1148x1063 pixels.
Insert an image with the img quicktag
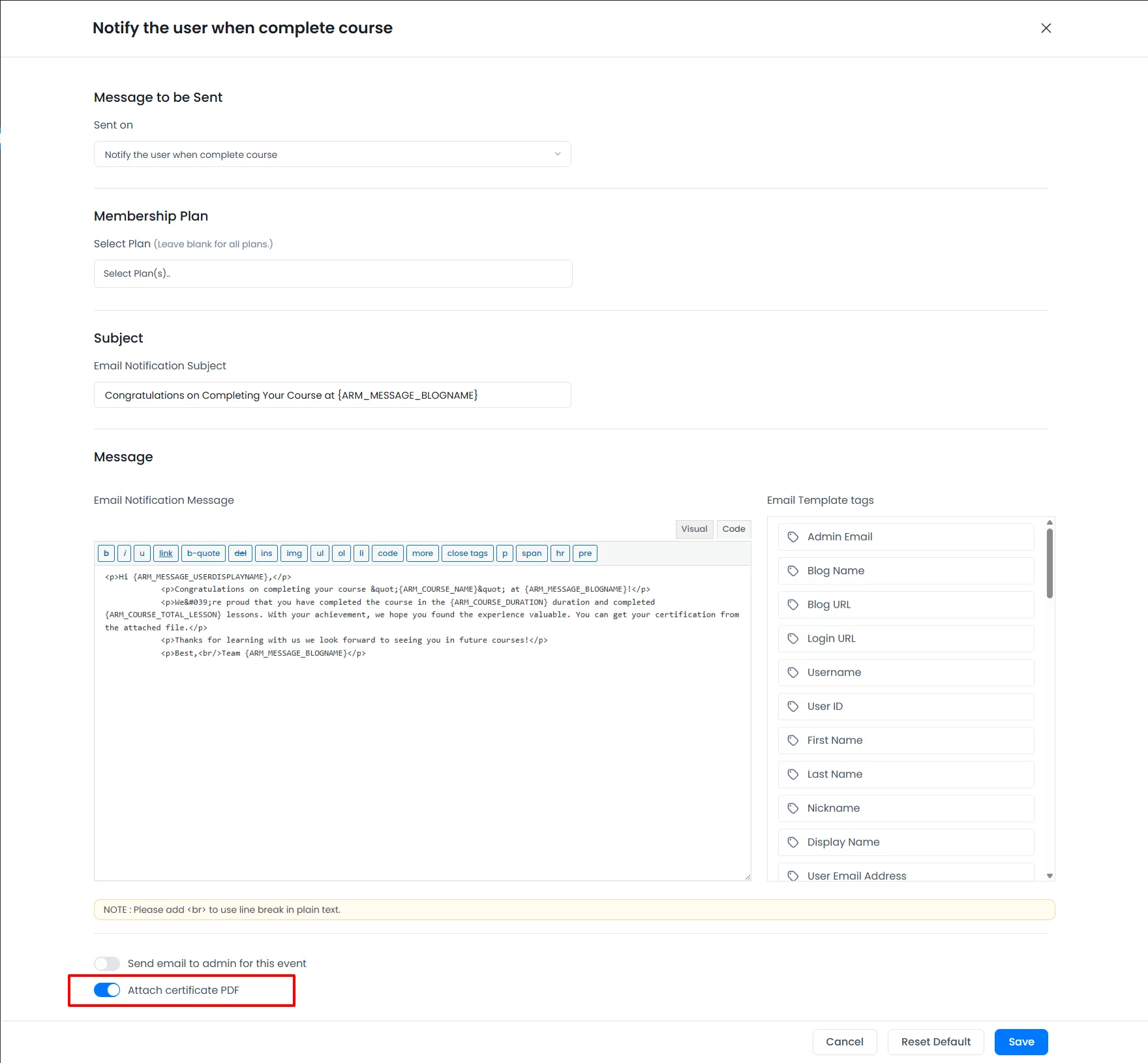coord(294,553)
